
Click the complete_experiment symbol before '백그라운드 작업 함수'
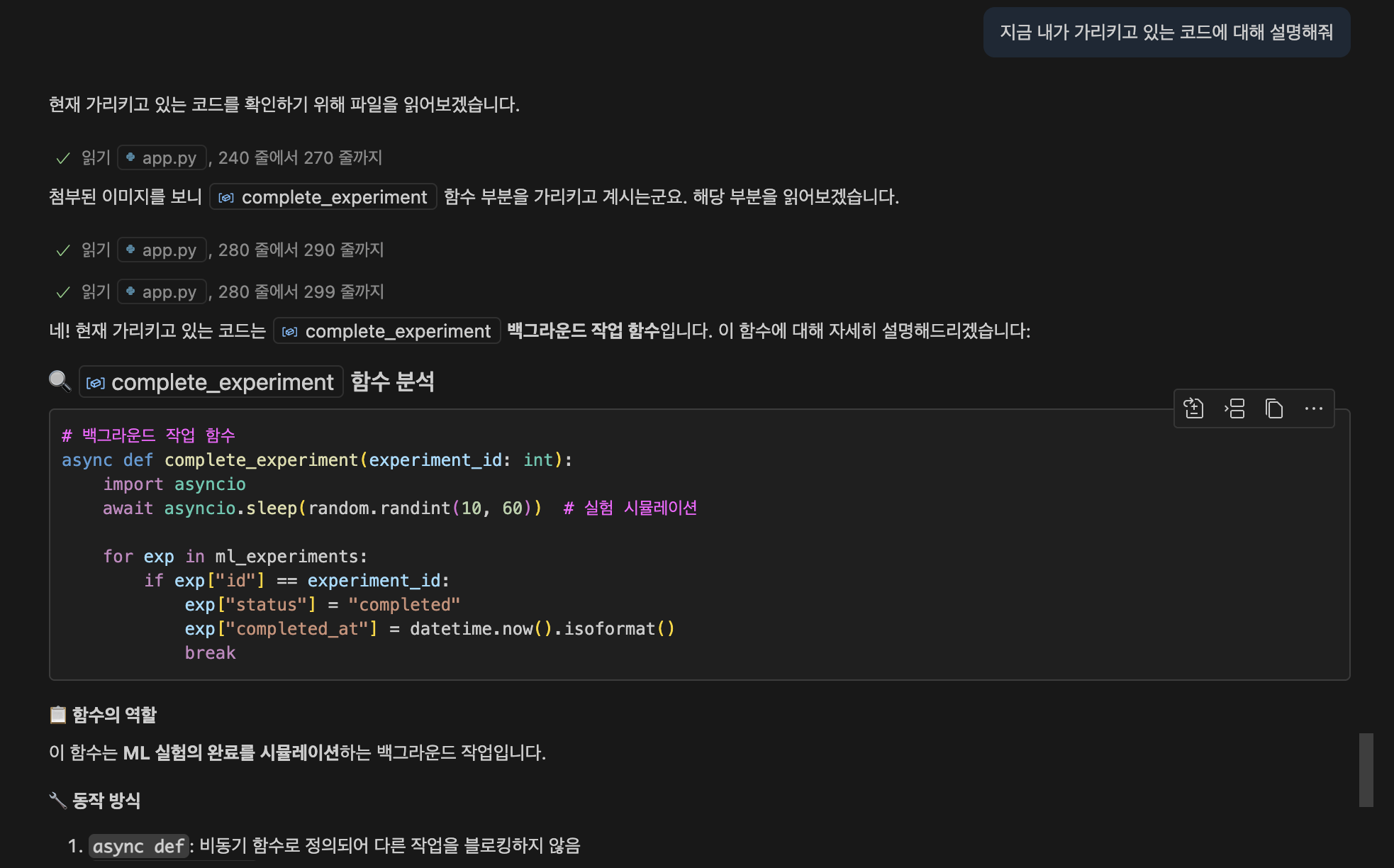click(387, 330)
